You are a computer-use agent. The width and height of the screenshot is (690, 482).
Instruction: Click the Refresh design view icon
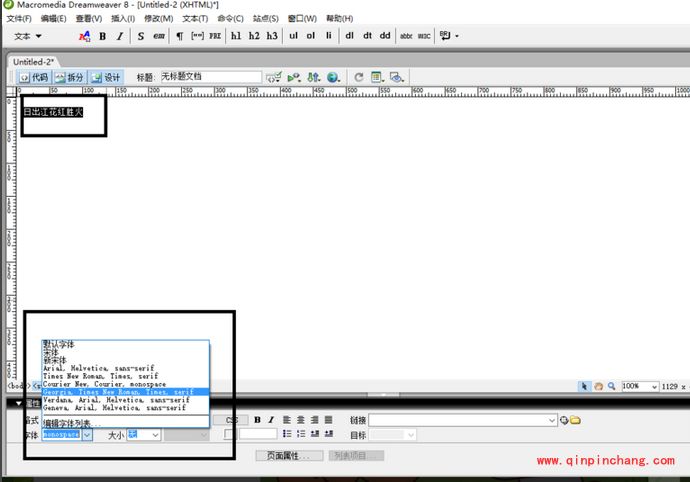click(358, 77)
